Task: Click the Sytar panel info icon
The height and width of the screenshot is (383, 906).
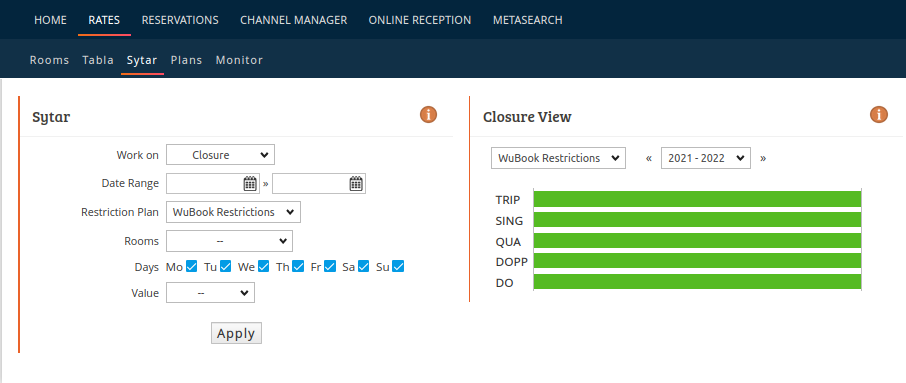Action: point(428,115)
